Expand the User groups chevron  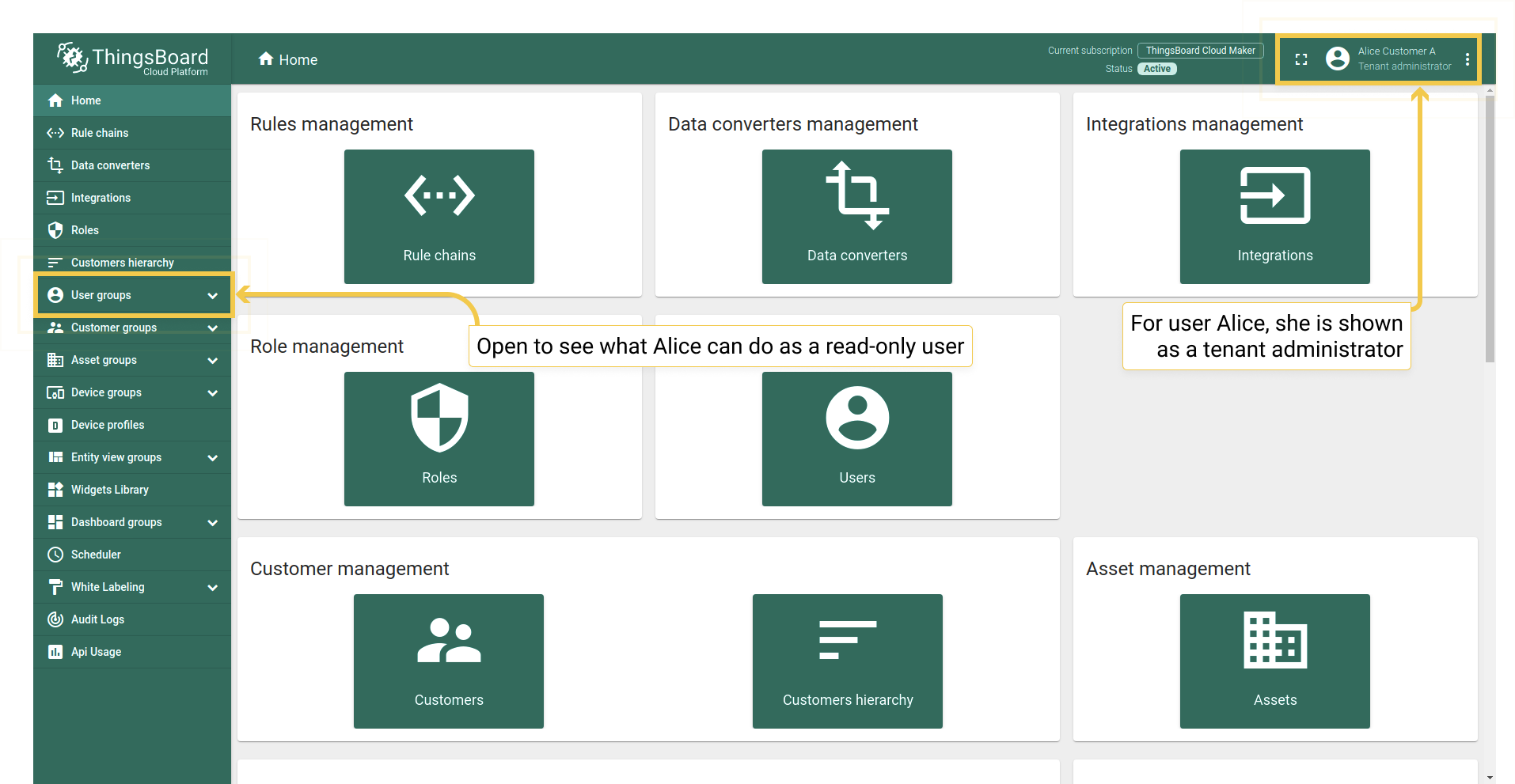point(212,296)
